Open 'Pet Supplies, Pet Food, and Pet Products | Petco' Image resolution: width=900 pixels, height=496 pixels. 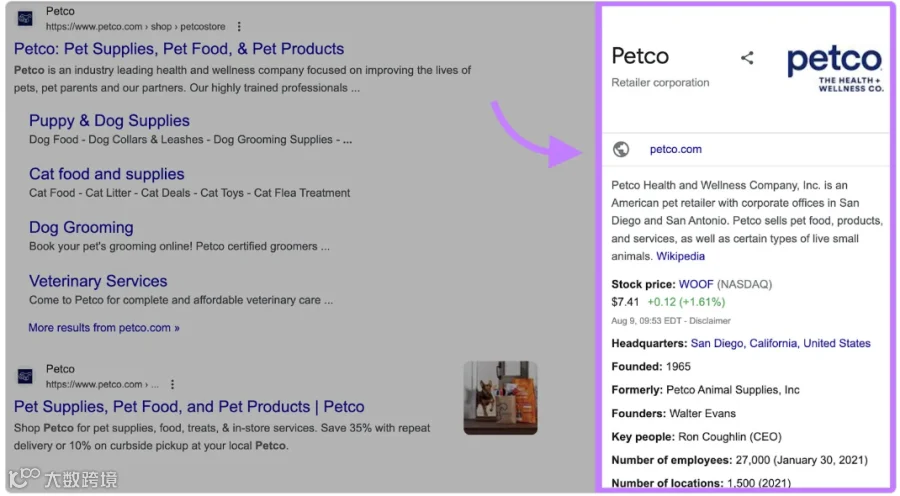189,406
